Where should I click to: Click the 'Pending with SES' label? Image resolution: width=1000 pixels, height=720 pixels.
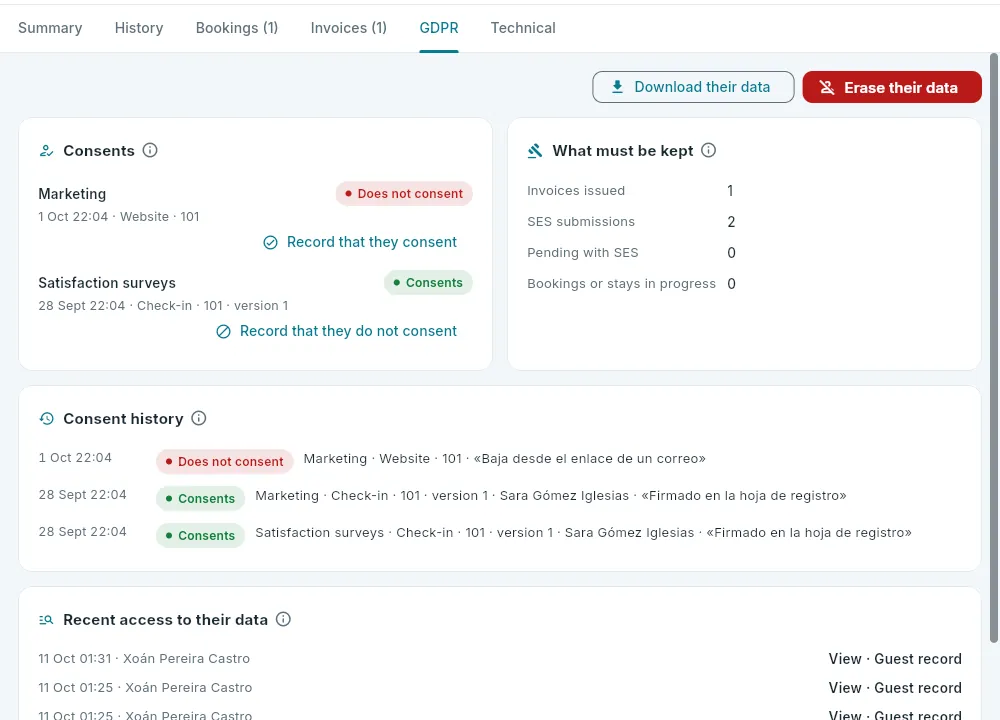[583, 253]
